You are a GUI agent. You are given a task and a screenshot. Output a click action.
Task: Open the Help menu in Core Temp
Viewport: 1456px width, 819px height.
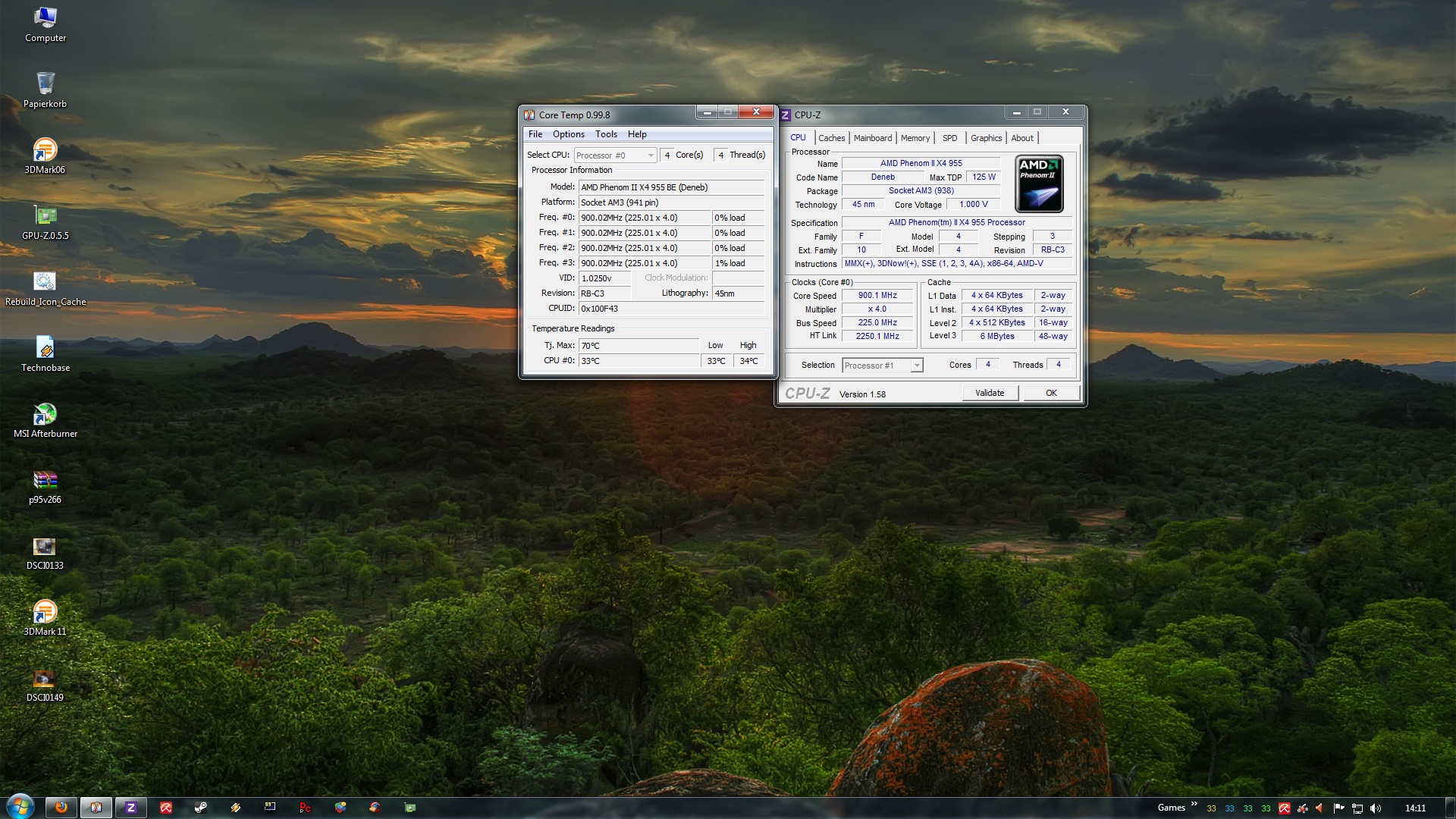tap(637, 134)
